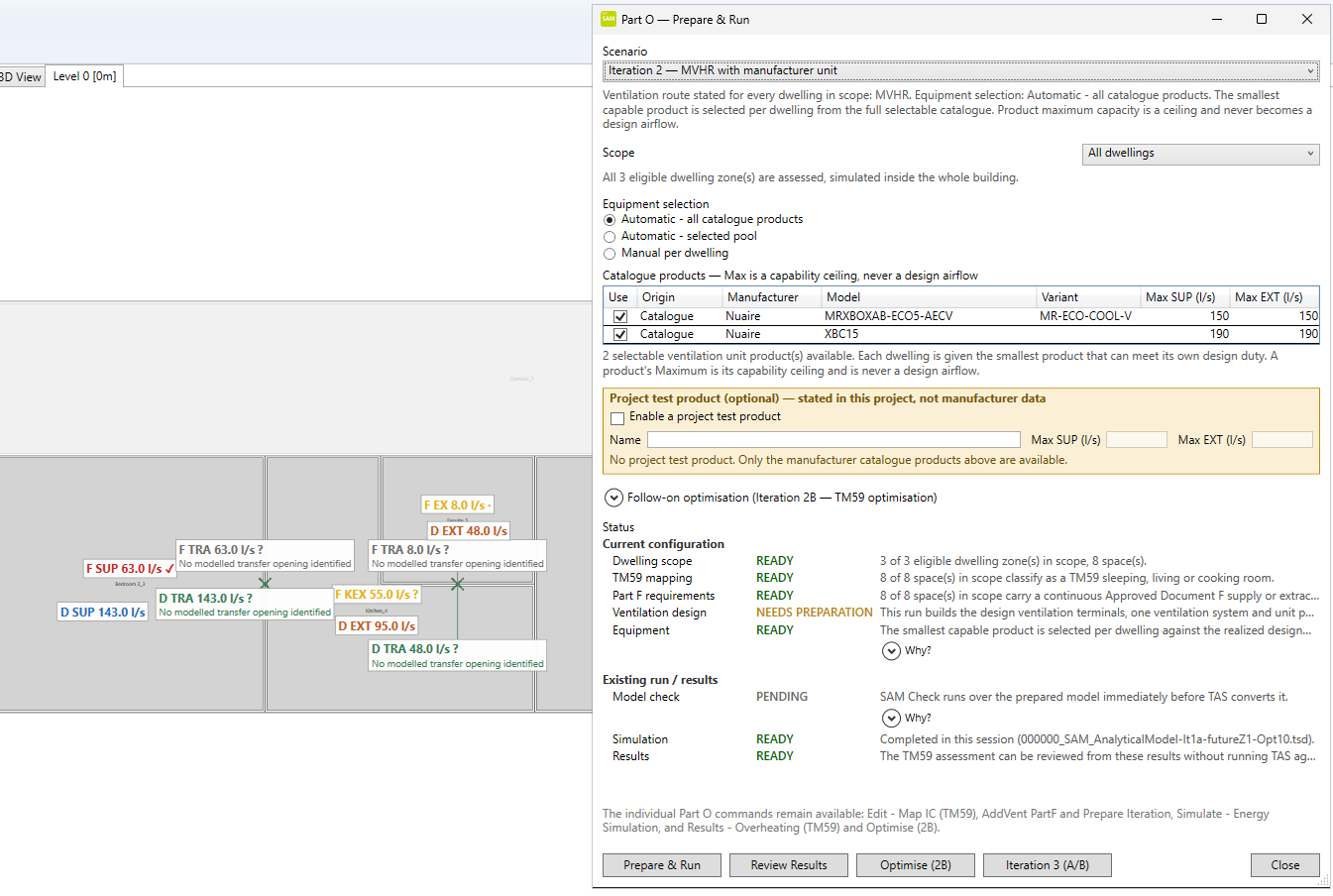This screenshot has width=1333, height=896.
Task: Open the Scenario dropdown list
Action: [x=961, y=71]
